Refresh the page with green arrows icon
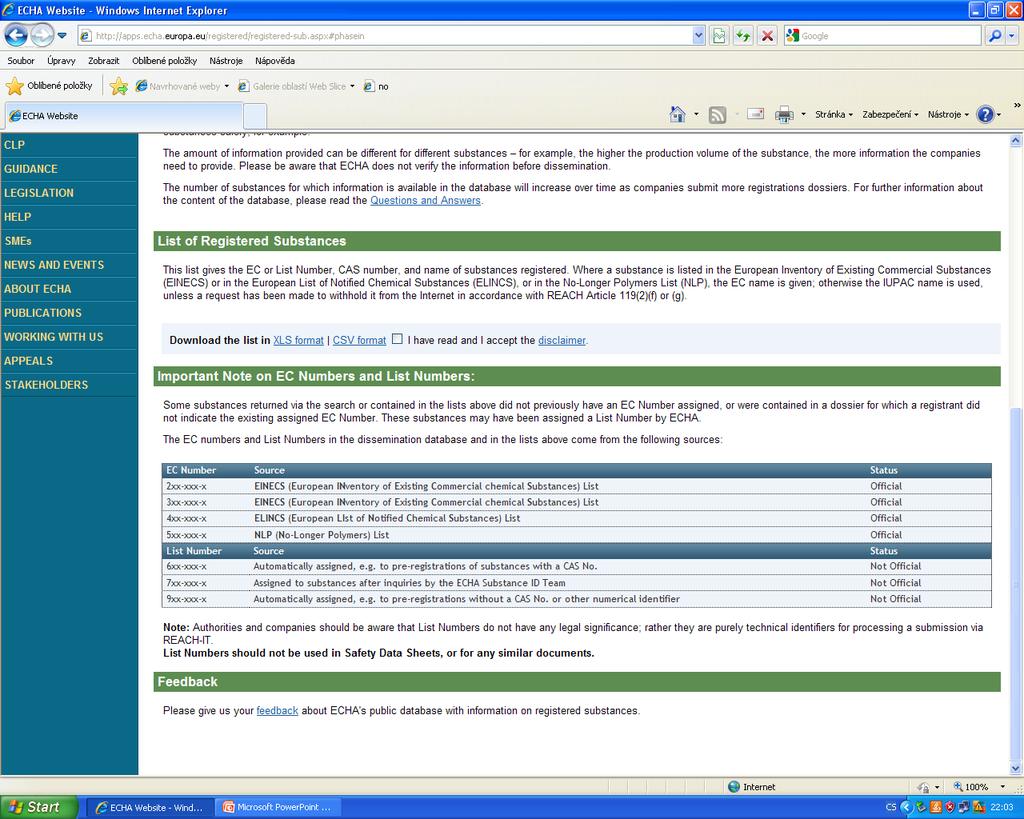This screenshot has height=819, width=1024. (743, 36)
